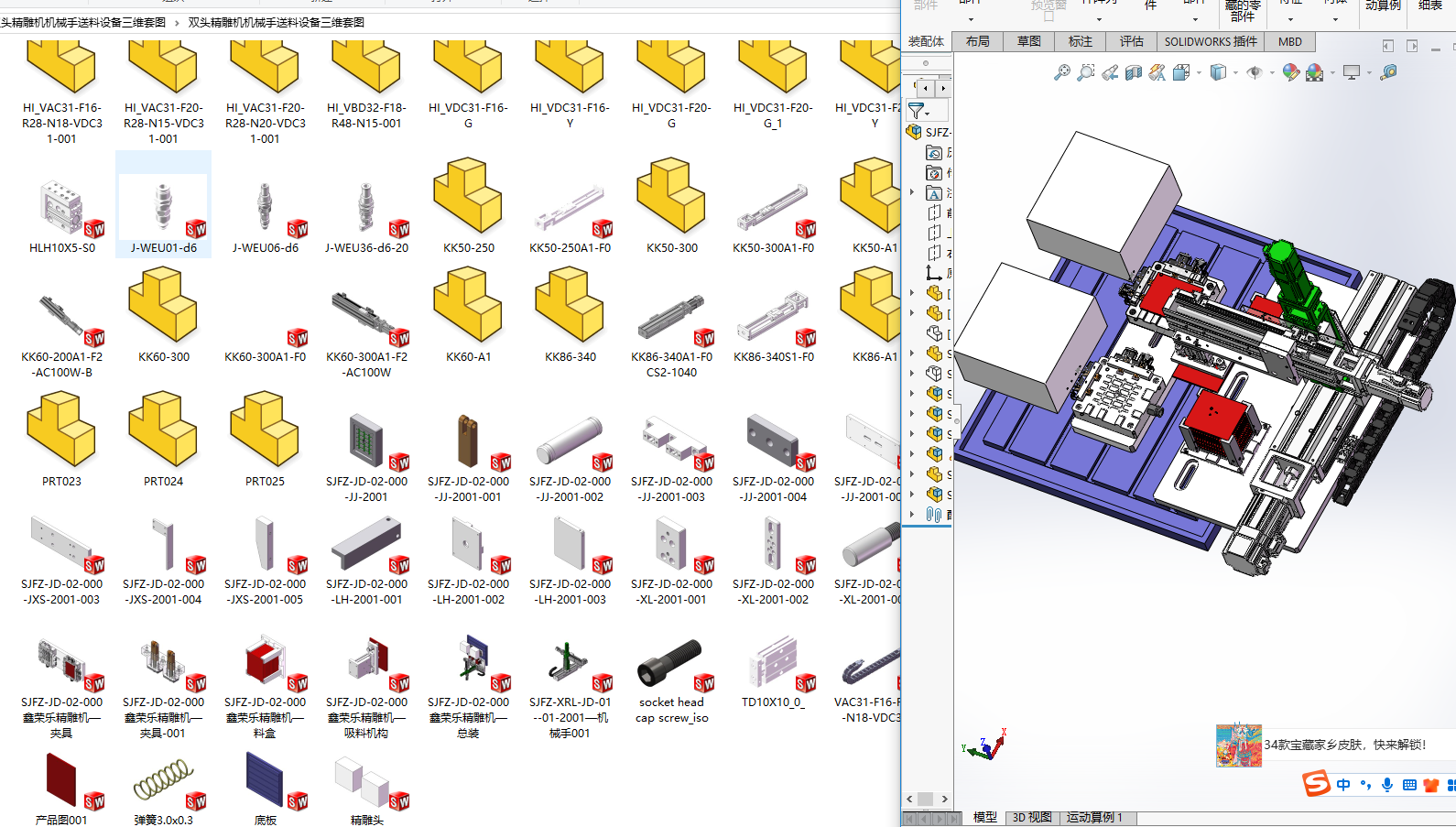
Task: Click the Sogou microphone voice input icon
Action: [1388, 785]
